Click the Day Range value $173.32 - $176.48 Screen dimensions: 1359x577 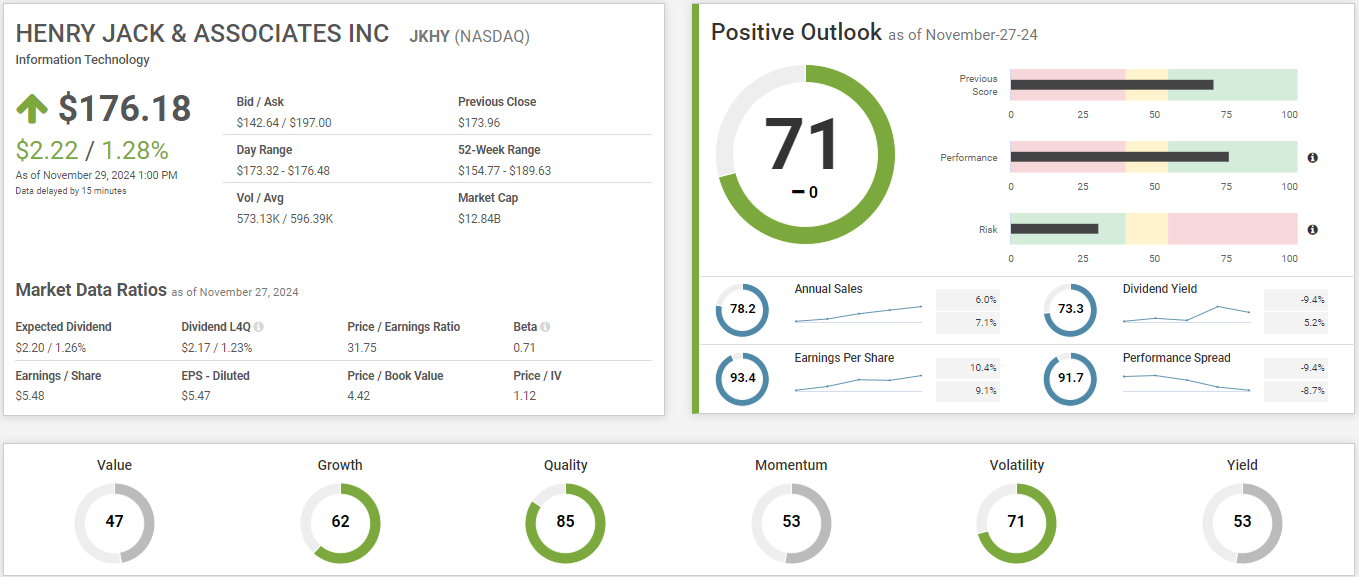click(282, 171)
